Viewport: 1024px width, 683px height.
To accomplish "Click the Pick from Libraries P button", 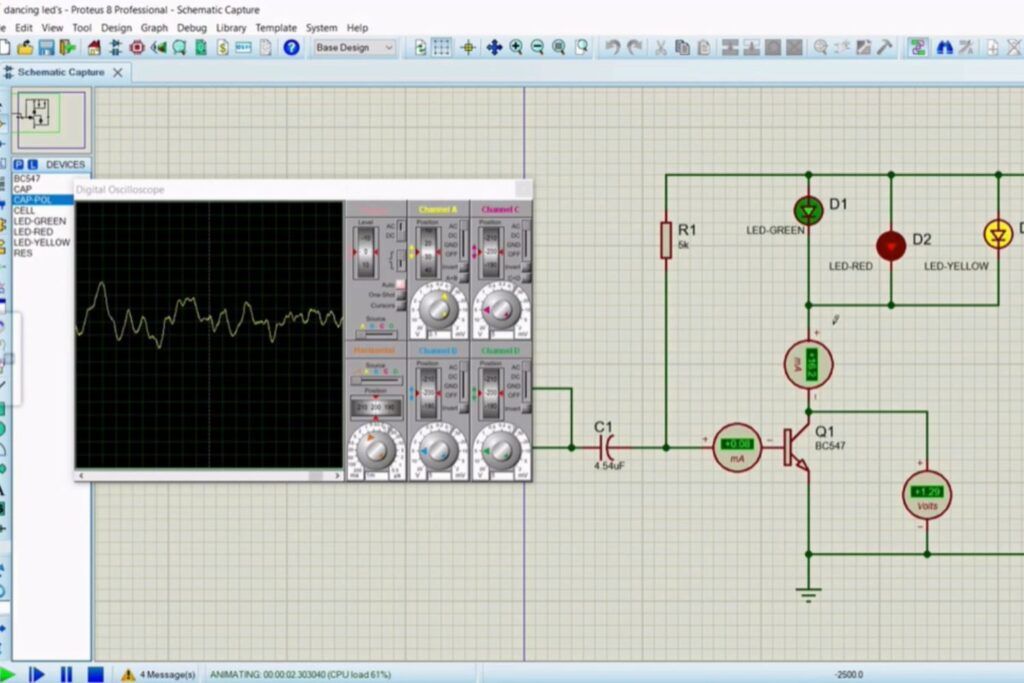I will [x=18, y=164].
